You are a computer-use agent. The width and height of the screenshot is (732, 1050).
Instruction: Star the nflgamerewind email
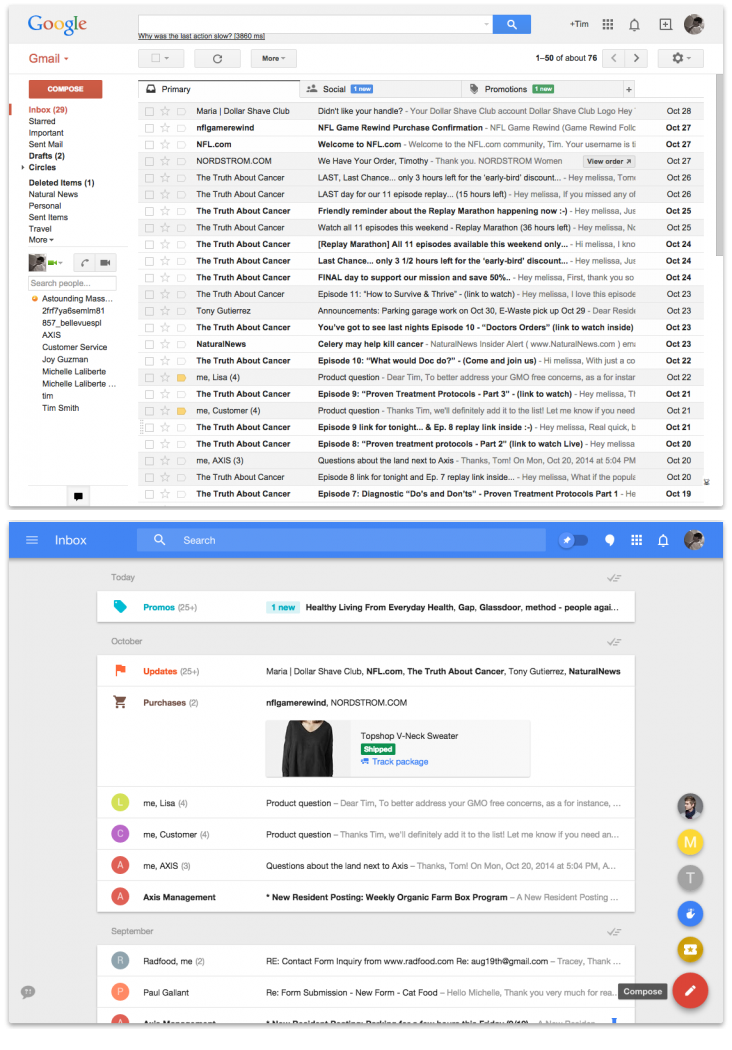coord(165,128)
